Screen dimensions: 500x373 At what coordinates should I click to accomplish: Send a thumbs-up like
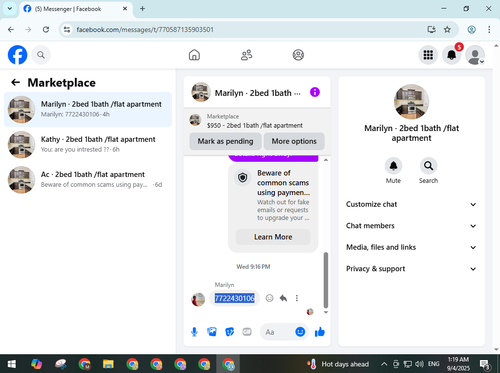pyautogui.click(x=320, y=332)
